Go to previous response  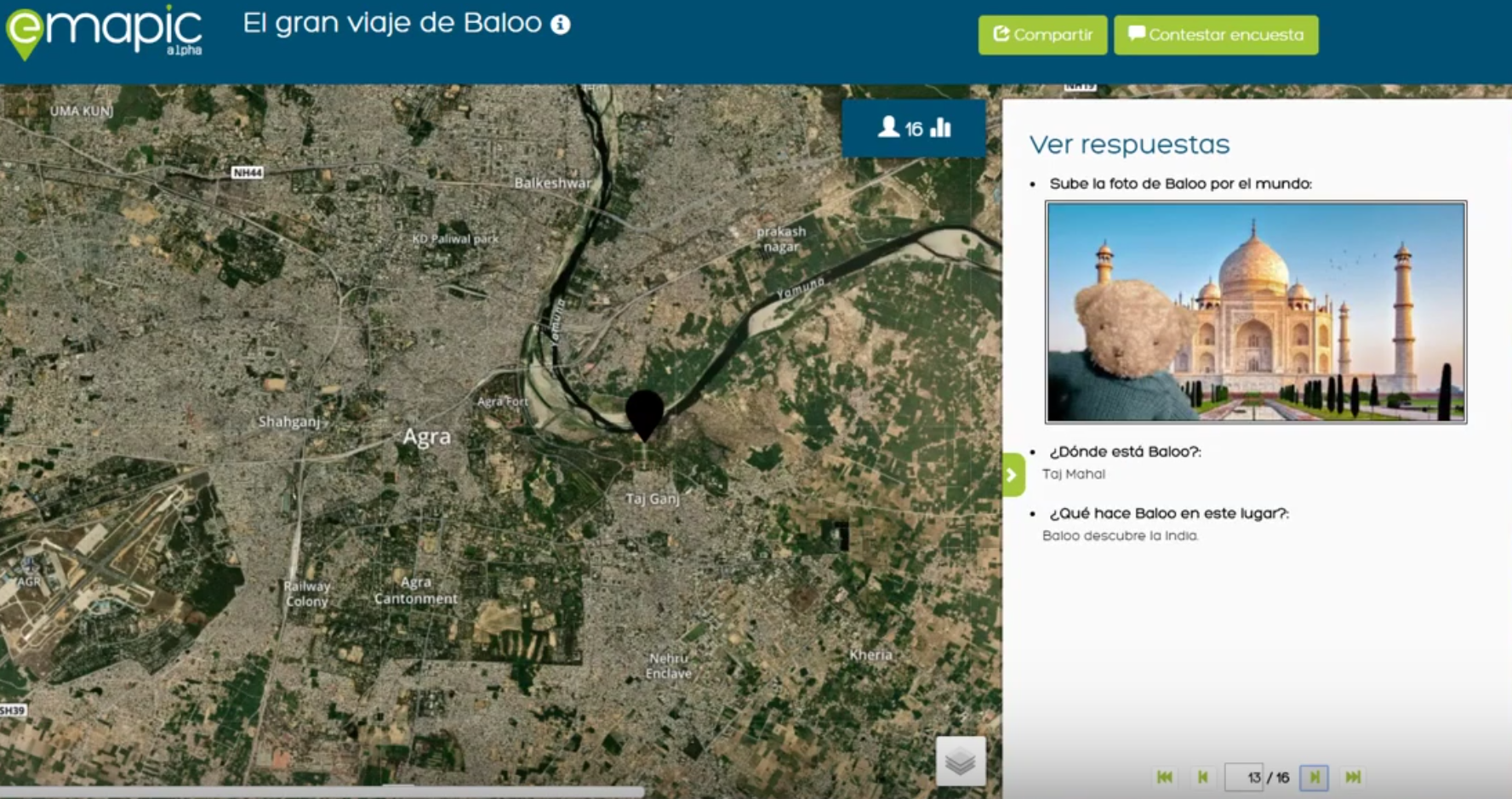pos(1202,777)
